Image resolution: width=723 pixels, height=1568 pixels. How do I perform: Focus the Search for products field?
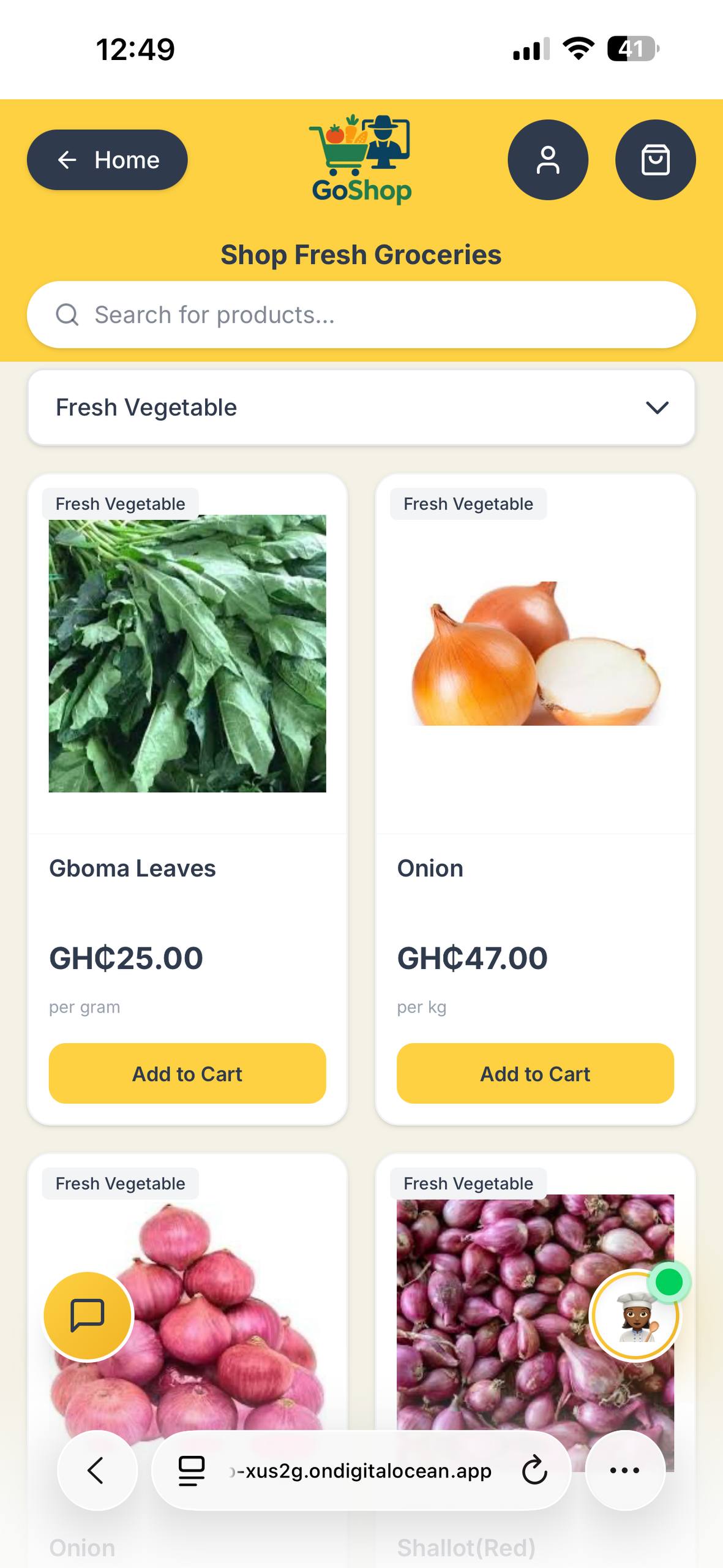(x=380, y=315)
